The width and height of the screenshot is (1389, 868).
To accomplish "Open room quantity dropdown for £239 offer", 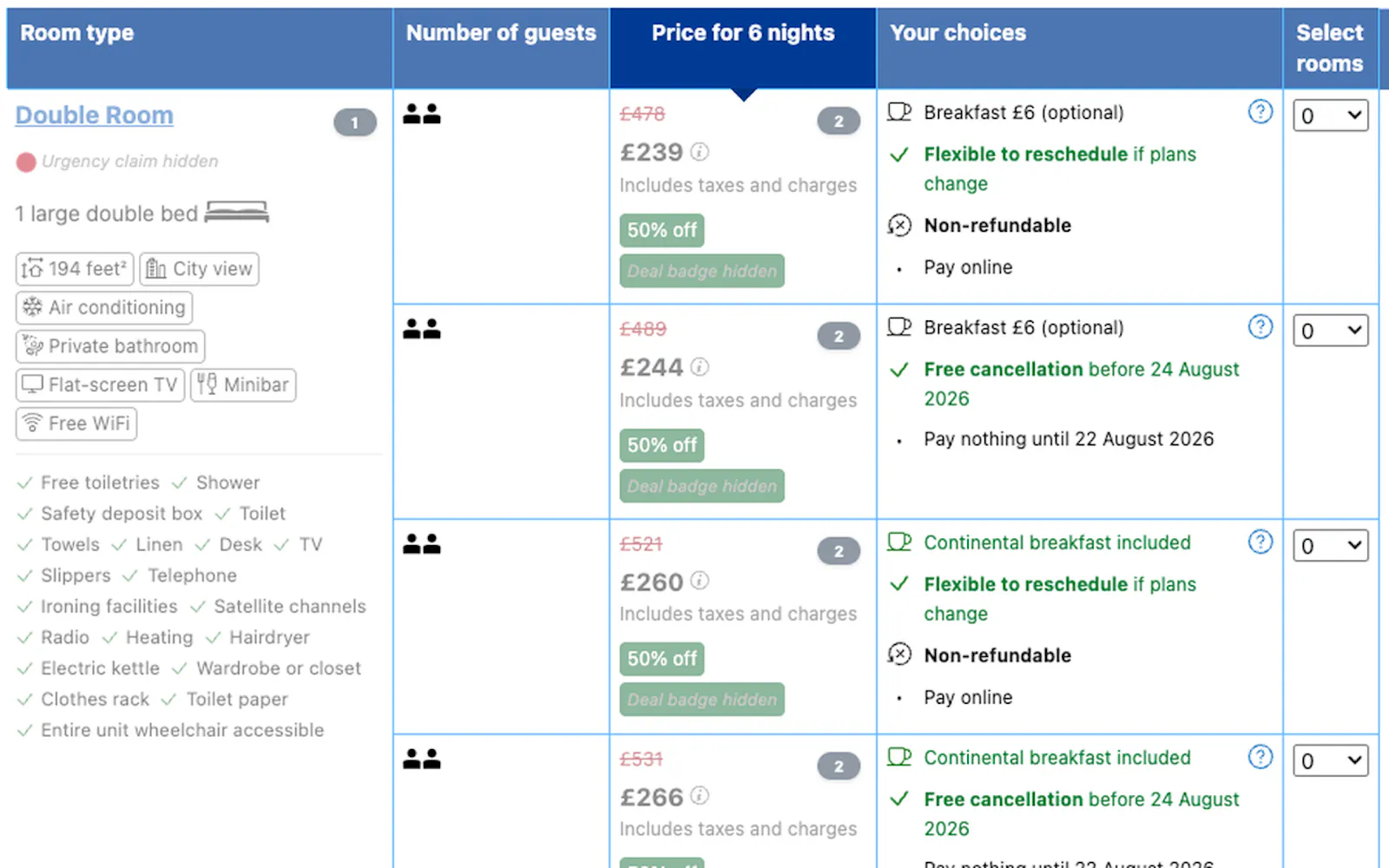I will (x=1330, y=115).
